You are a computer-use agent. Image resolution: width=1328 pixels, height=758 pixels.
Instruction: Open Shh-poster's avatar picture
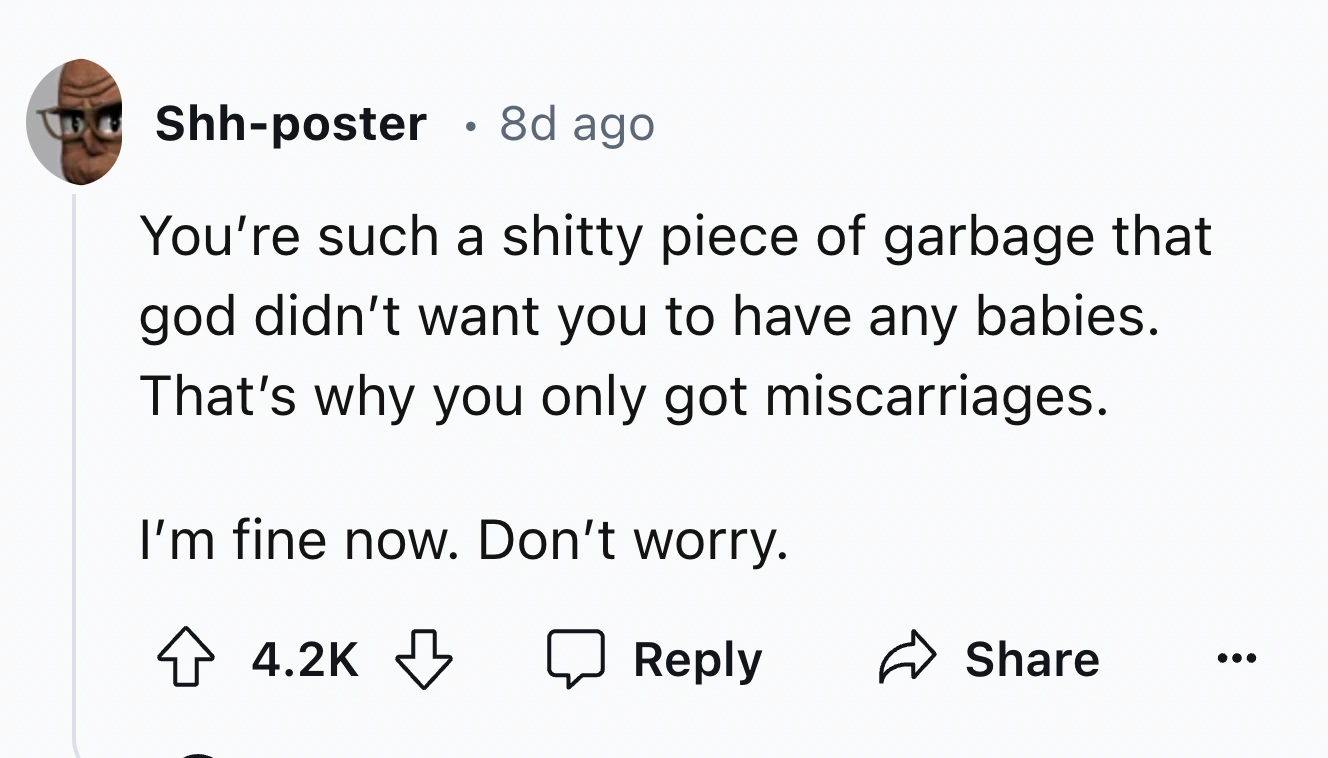[74, 122]
